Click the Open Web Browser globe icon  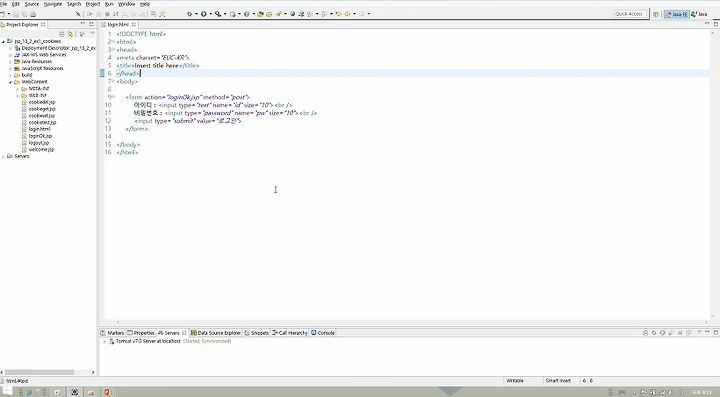tap(292, 14)
